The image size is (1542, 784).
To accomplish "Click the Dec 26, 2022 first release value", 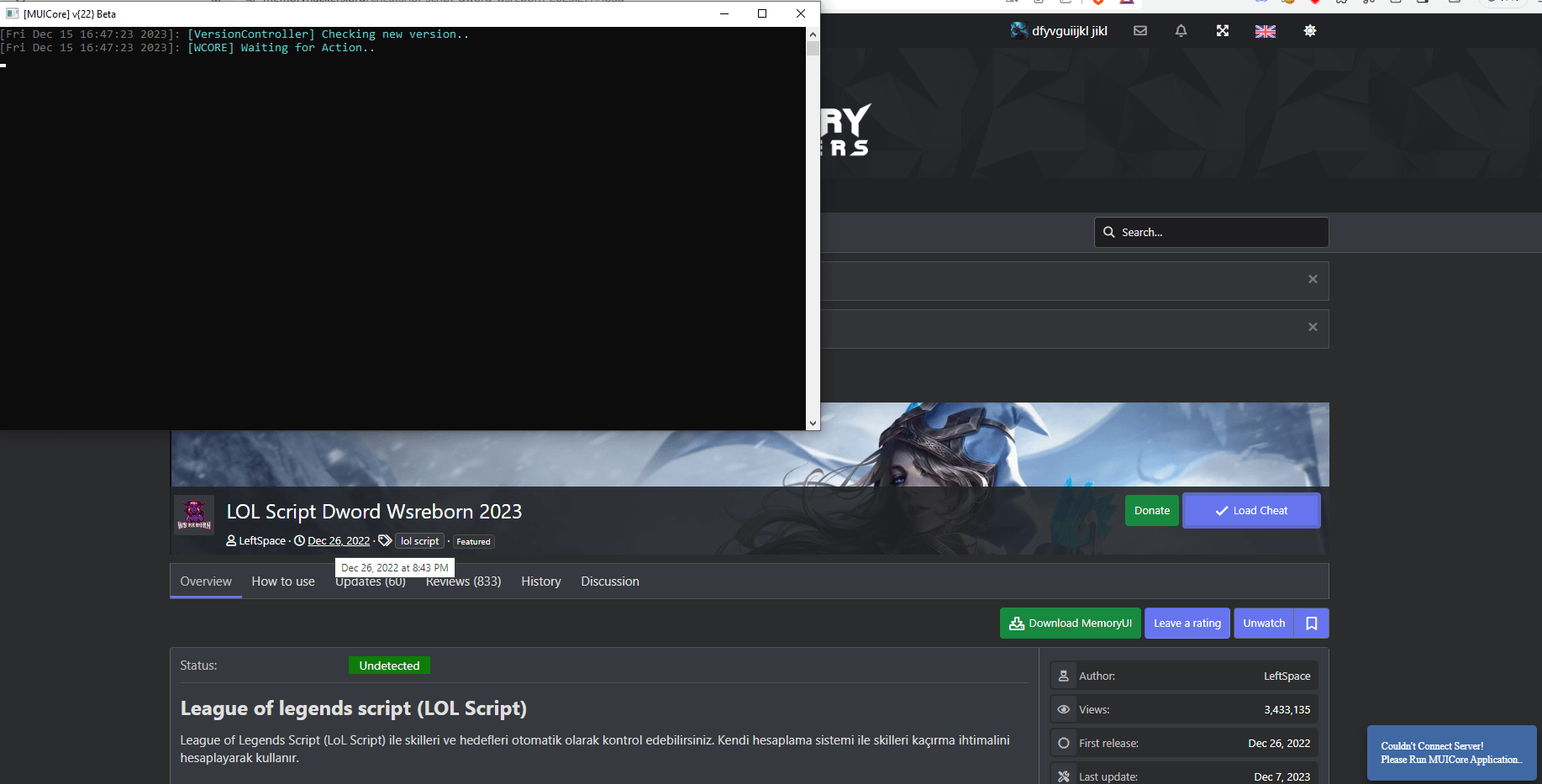I will point(1279,743).
